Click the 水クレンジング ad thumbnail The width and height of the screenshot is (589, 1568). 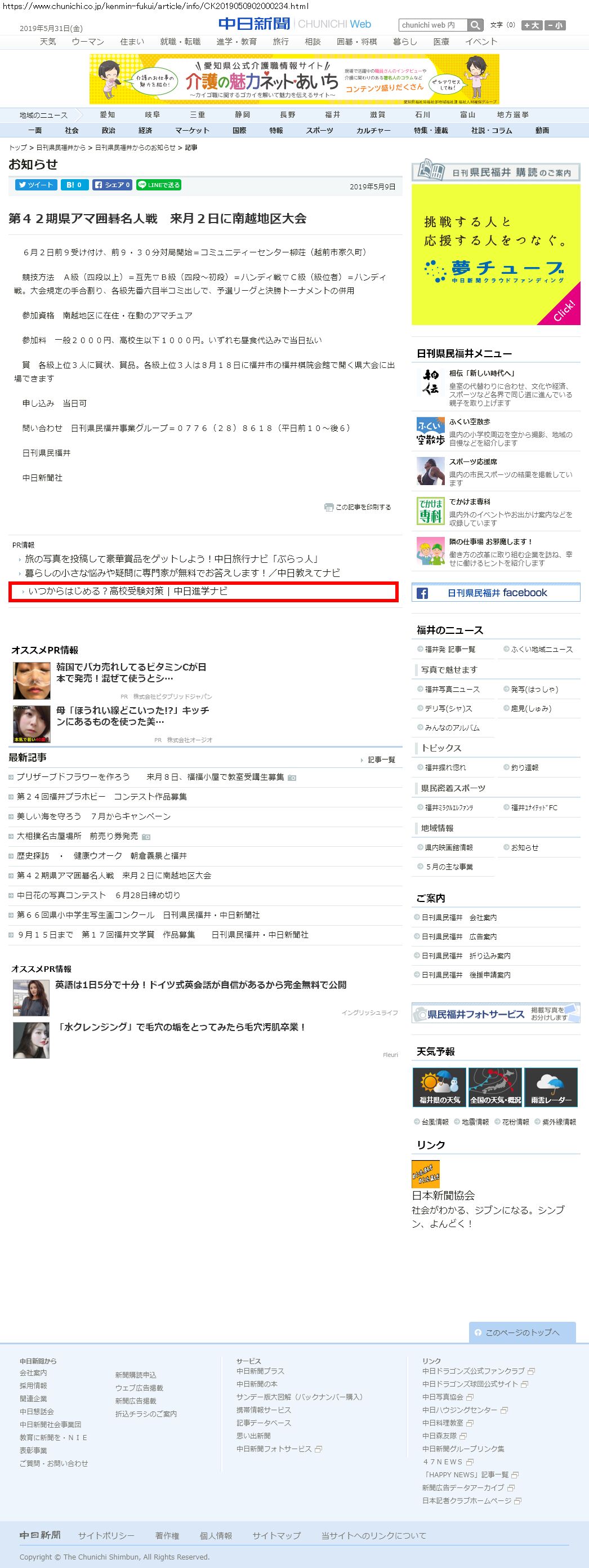[x=31, y=1040]
